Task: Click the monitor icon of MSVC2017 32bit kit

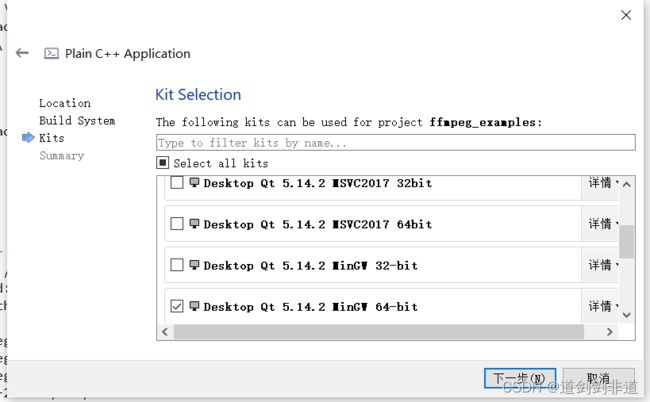Action: 194,182
